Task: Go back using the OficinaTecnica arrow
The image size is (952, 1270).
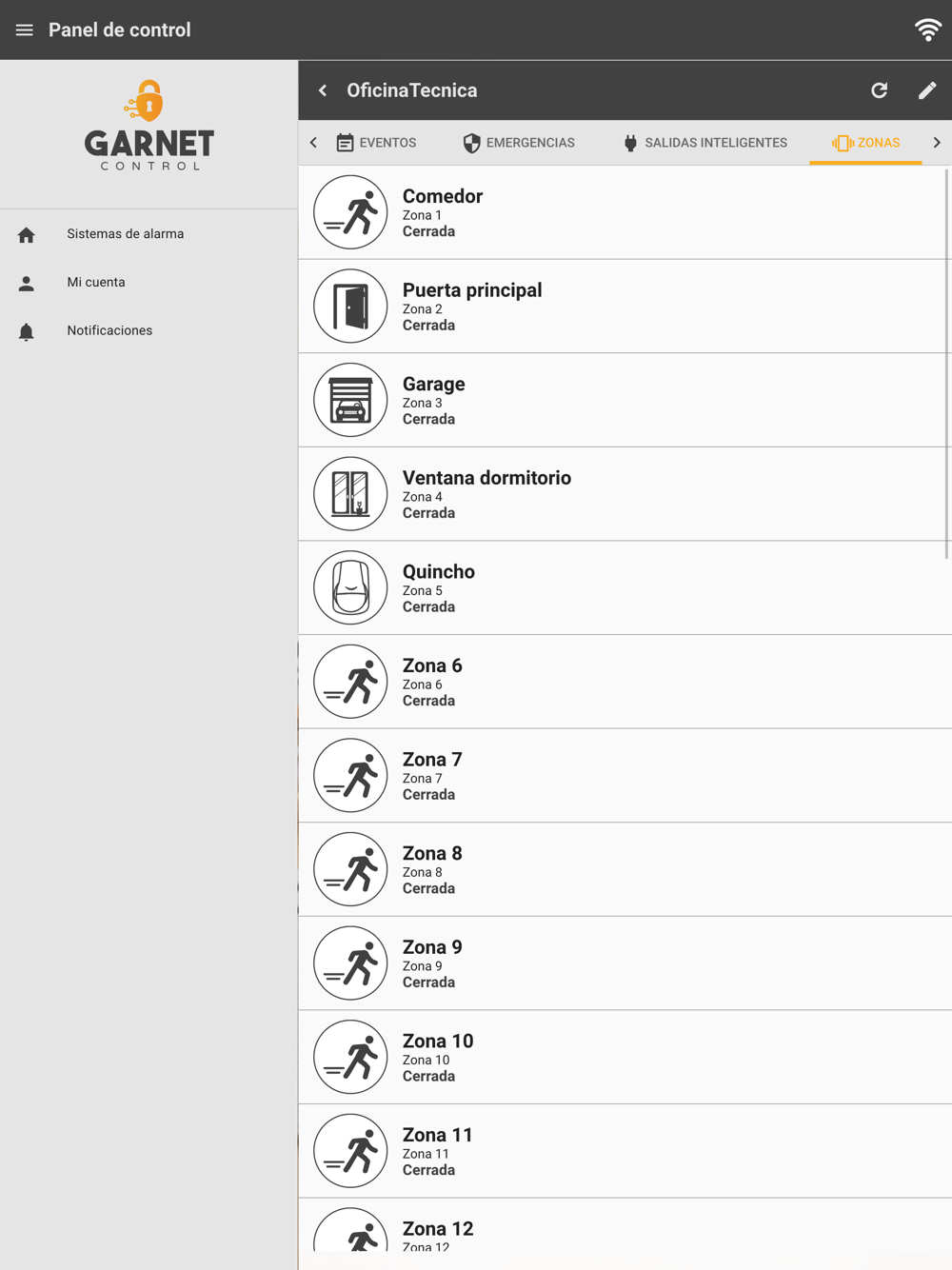Action: coord(323,90)
